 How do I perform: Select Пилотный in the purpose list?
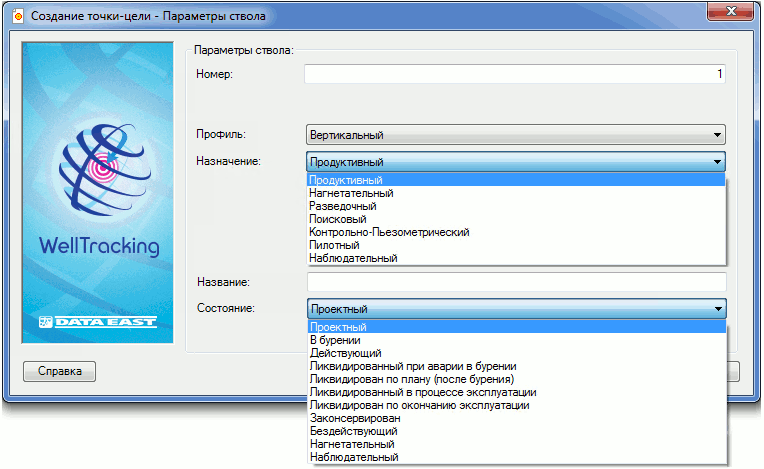point(335,245)
